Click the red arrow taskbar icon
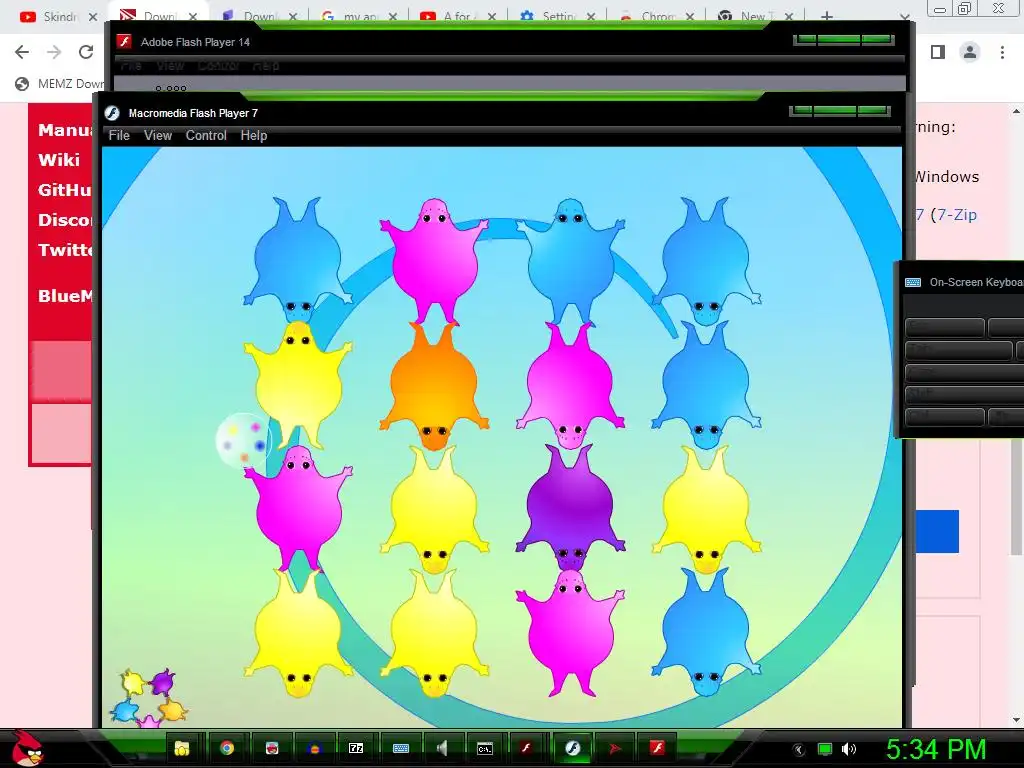The image size is (1024, 768). pyautogui.click(x=615, y=748)
